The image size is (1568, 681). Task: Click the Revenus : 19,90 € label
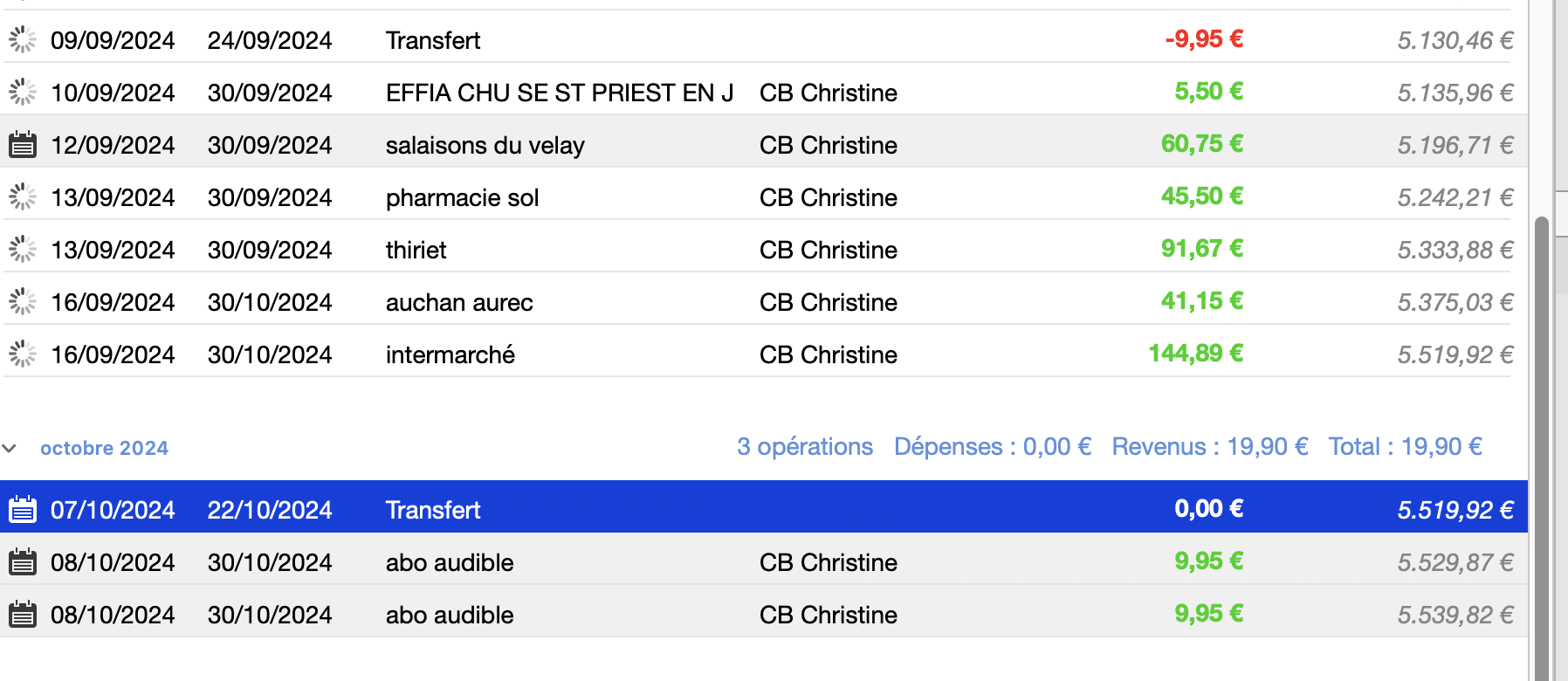(1209, 446)
